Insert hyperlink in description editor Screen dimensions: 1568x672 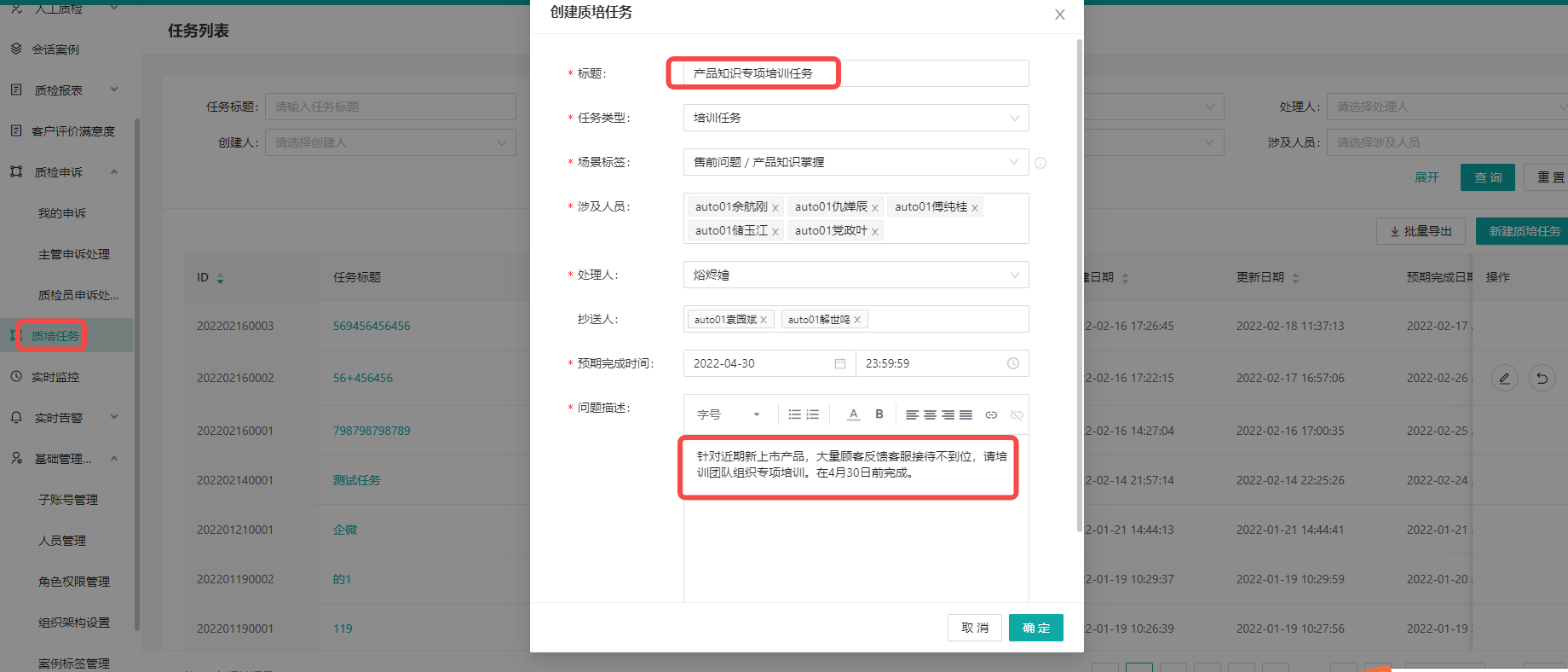(991, 415)
